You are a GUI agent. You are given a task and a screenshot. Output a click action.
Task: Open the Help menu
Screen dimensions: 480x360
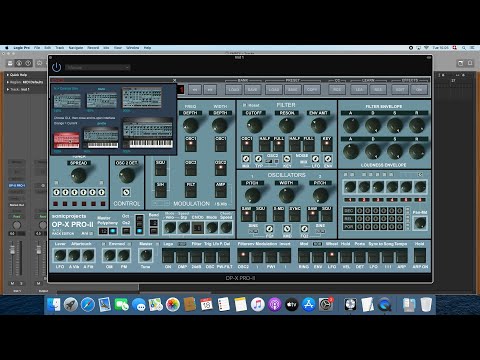pos(147,48)
